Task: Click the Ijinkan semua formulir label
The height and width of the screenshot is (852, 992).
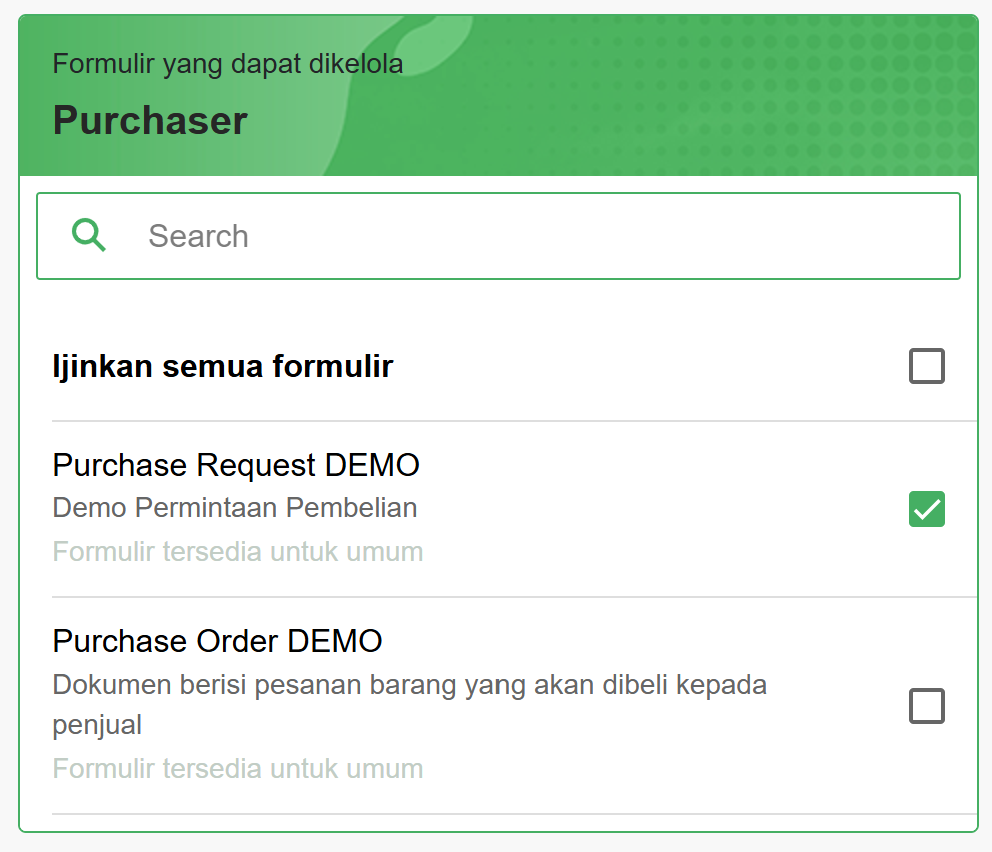Action: [223, 366]
